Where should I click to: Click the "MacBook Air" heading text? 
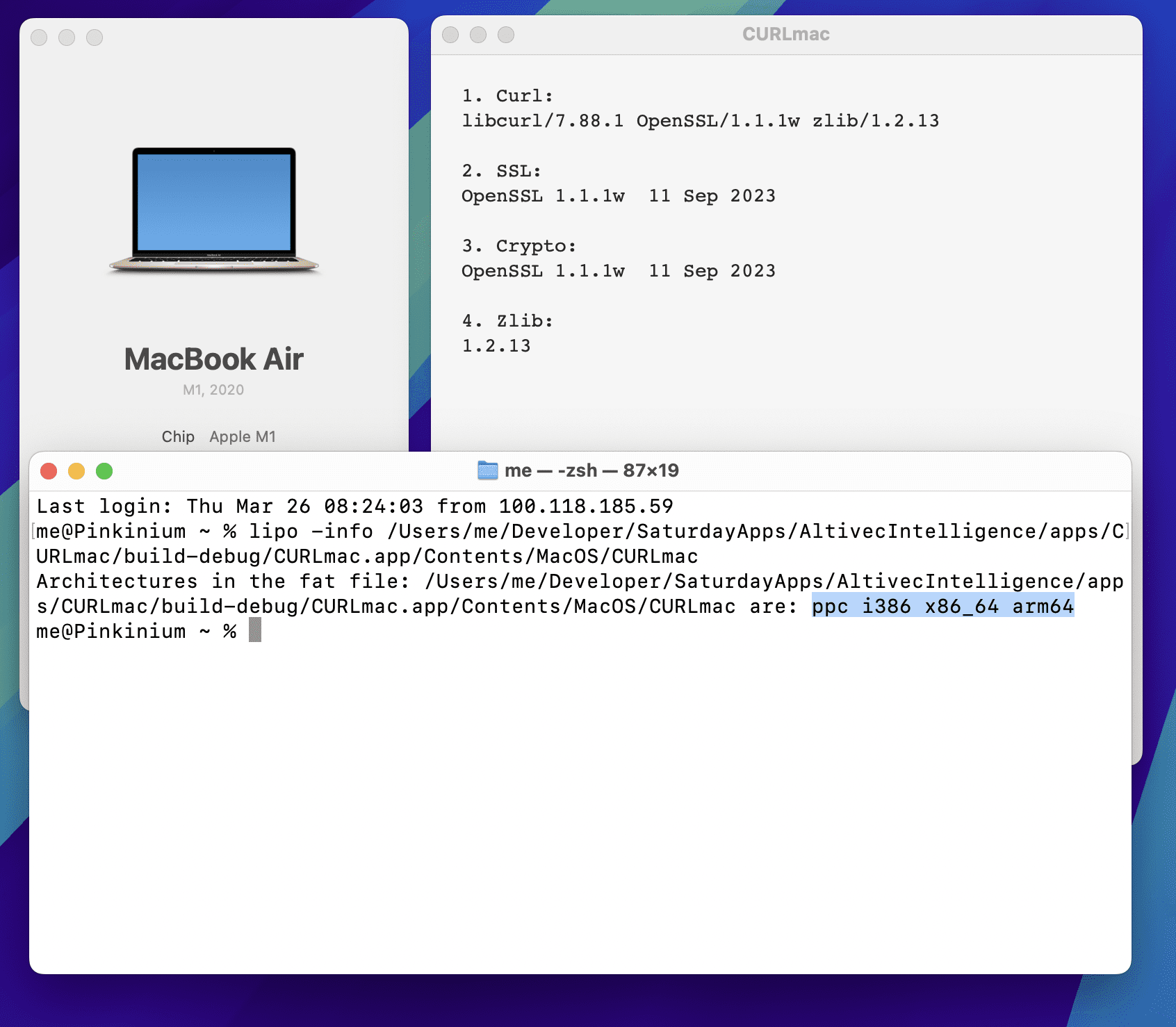coord(214,359)
